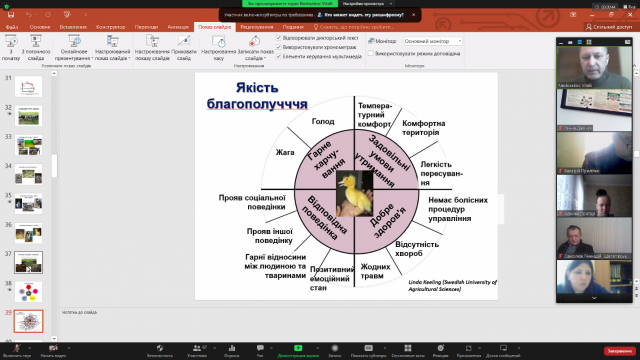The image size is (640, 360).
Task: Click the Hide Slide icon
Action: pos(184,41)
